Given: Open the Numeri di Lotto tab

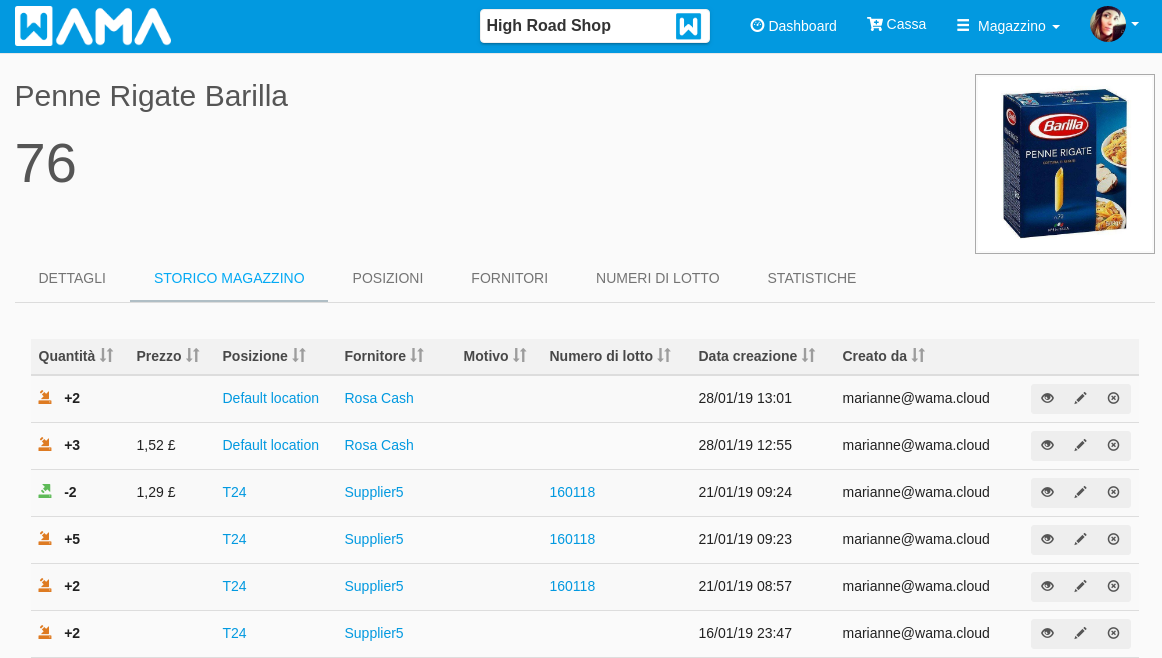Looking at the screenshot, I should point(657,279).
